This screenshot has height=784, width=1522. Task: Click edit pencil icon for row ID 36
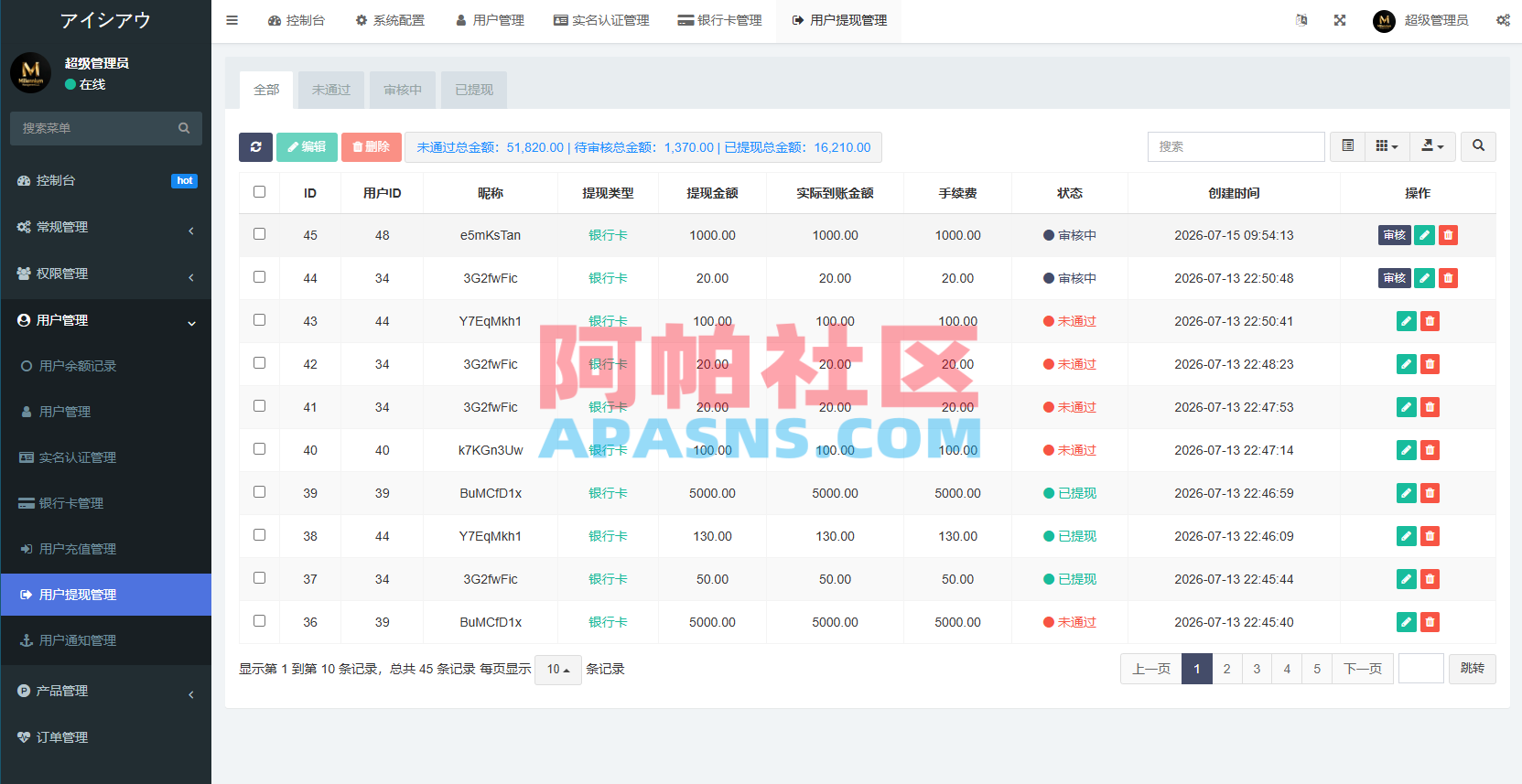click(1407, 622)
